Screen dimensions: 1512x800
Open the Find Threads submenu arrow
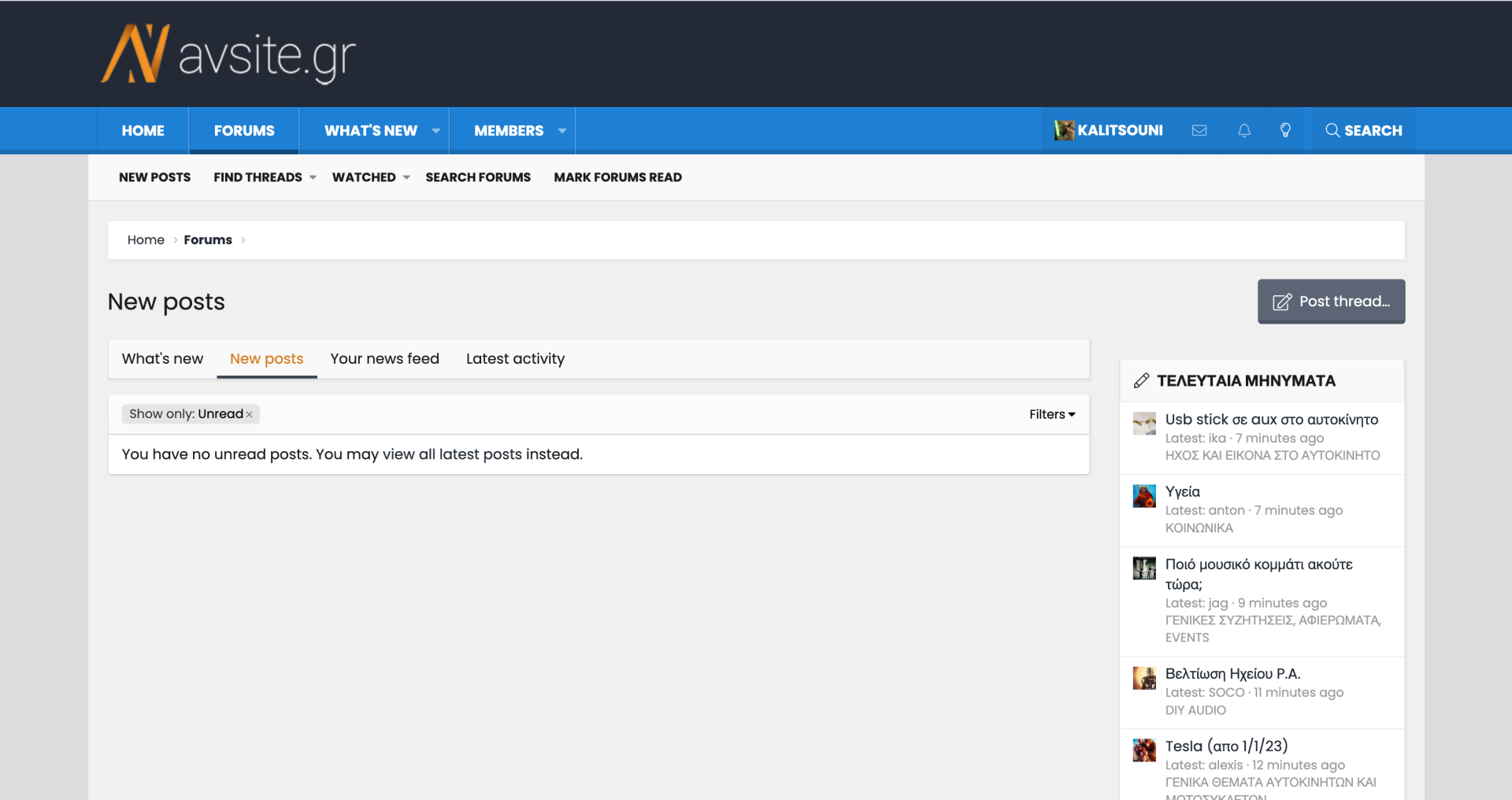pos(313,178)
